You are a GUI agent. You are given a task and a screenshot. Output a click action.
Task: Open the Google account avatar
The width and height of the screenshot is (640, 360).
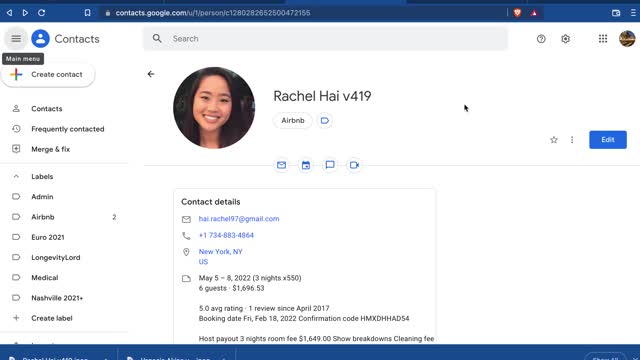(627, 39)
